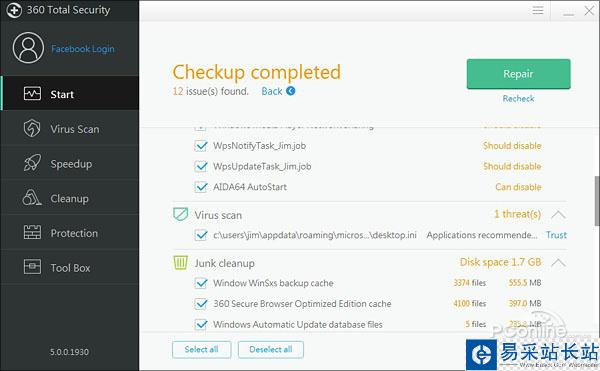Collapse the Virus scan section chevron

(x=558, y=214)
